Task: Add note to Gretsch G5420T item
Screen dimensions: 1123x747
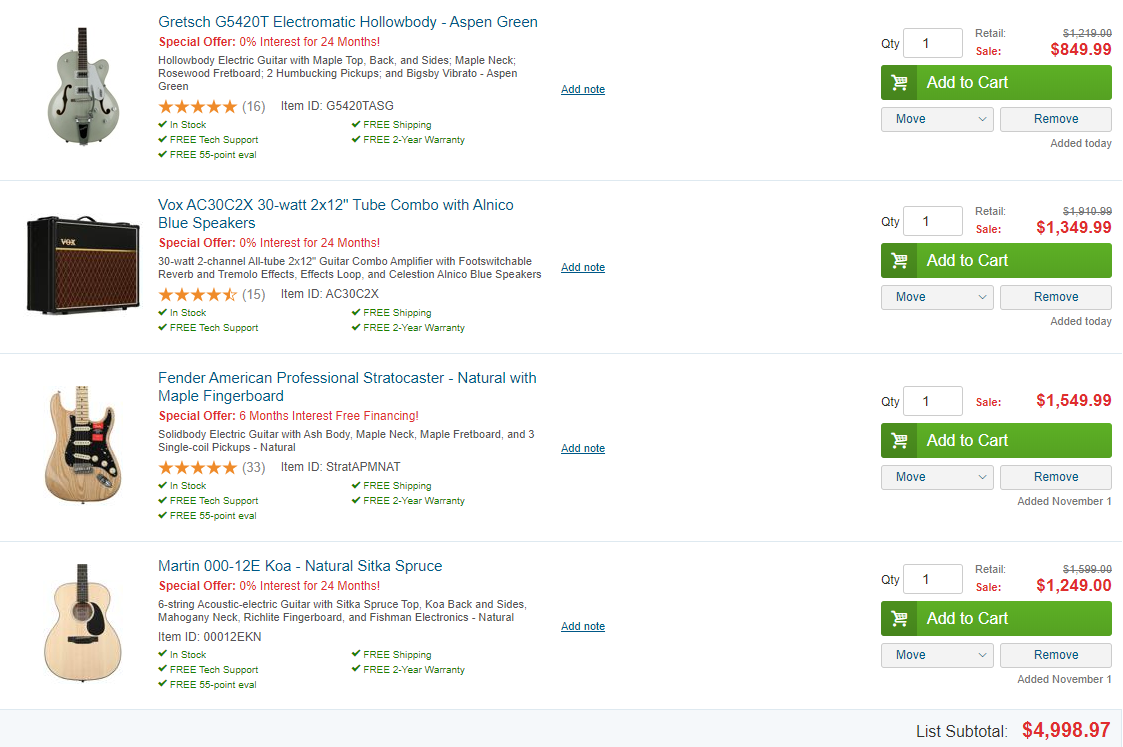Action: point(583,90)
